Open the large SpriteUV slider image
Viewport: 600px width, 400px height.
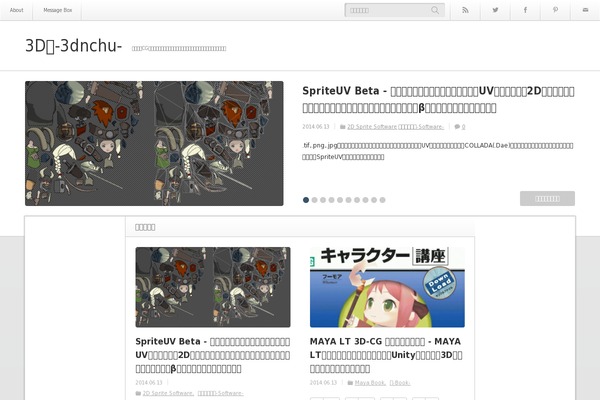[154, 143]
